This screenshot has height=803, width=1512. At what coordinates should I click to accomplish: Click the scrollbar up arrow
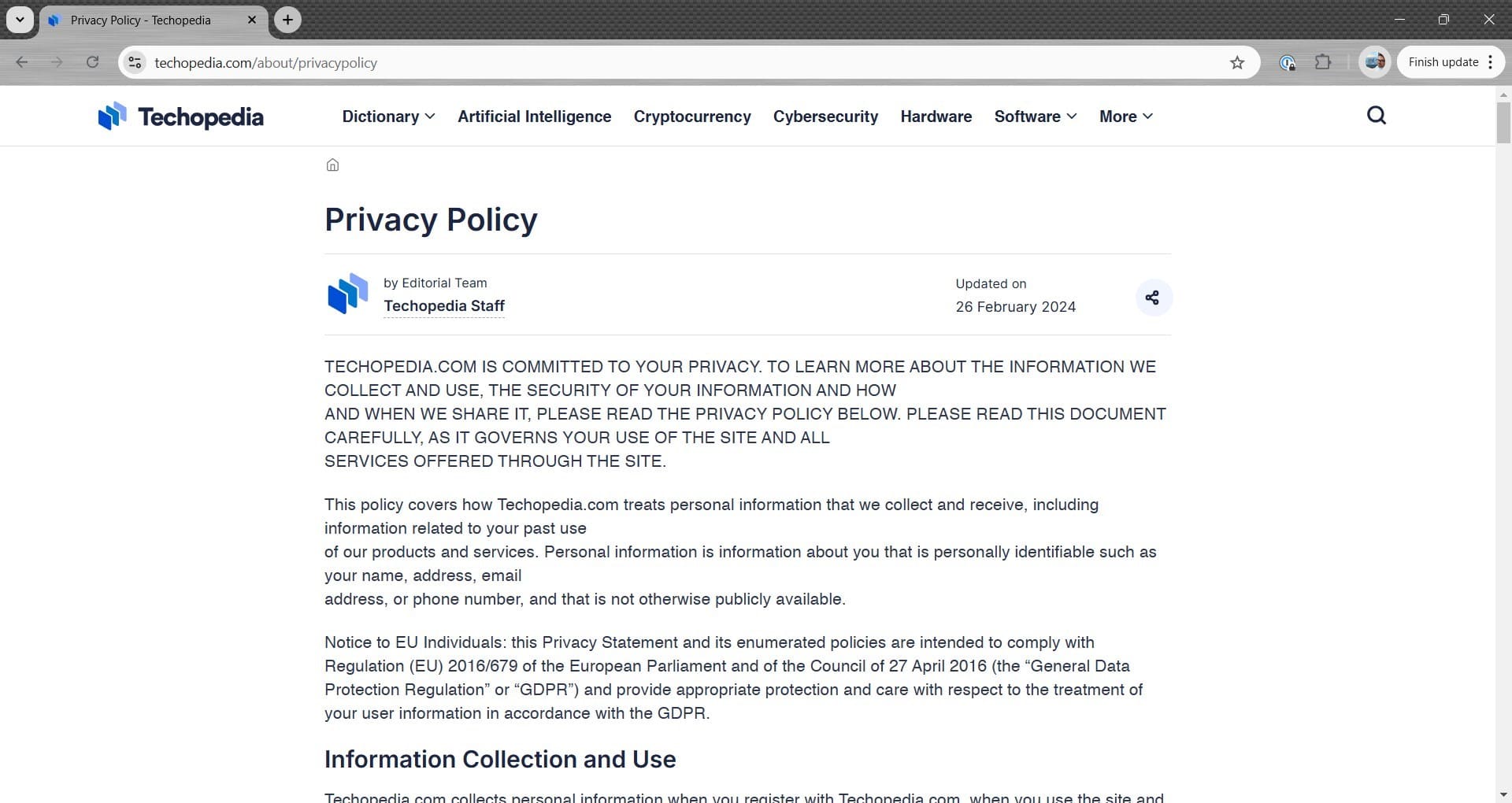pyautogui.click(x=1503, y=94)
